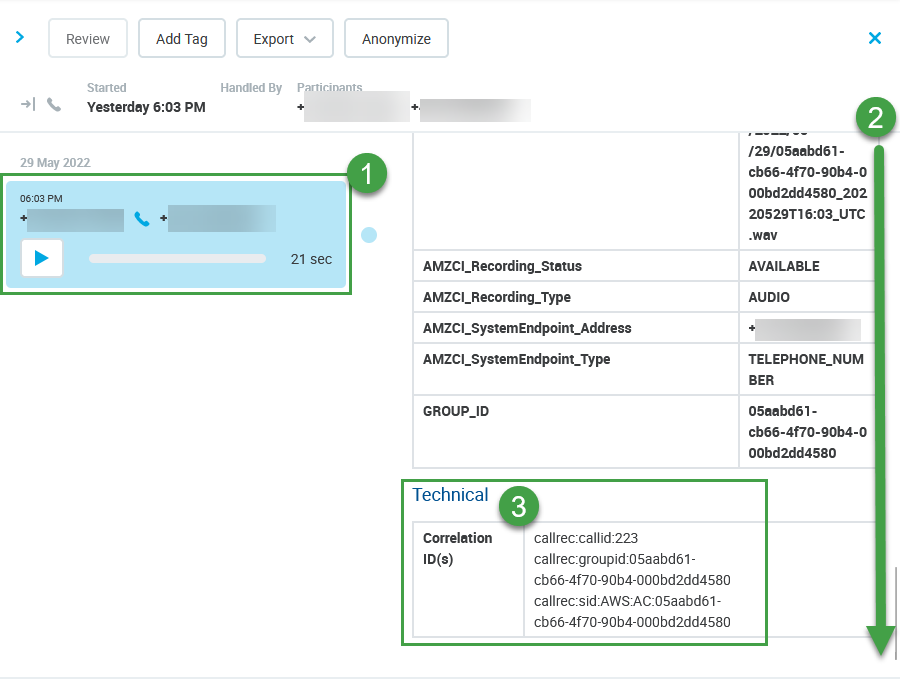Select the GROUP_ID row label
Viewport: 900px width, 683px height.
pos(456,411)
